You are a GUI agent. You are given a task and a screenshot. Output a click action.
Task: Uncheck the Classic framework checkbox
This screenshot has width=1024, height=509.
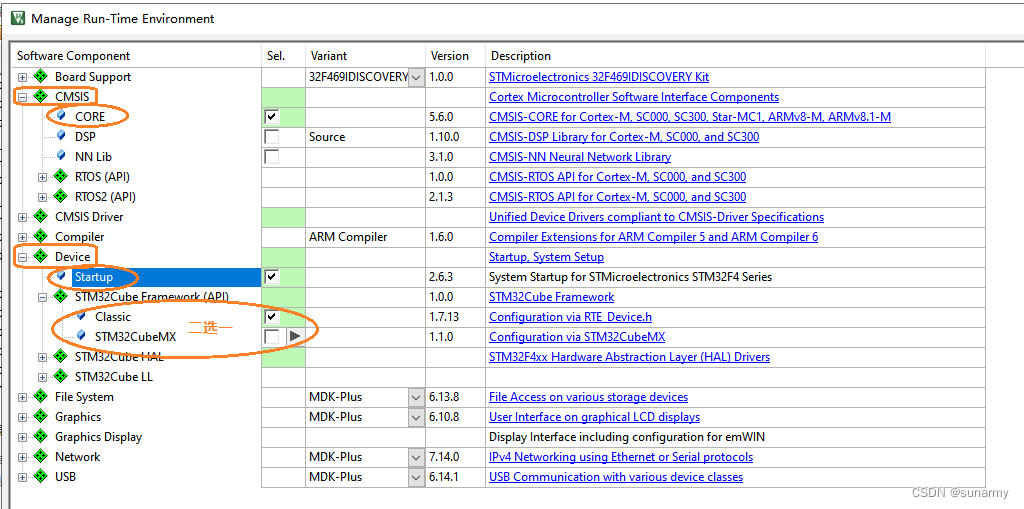click(x=272, y=317)
